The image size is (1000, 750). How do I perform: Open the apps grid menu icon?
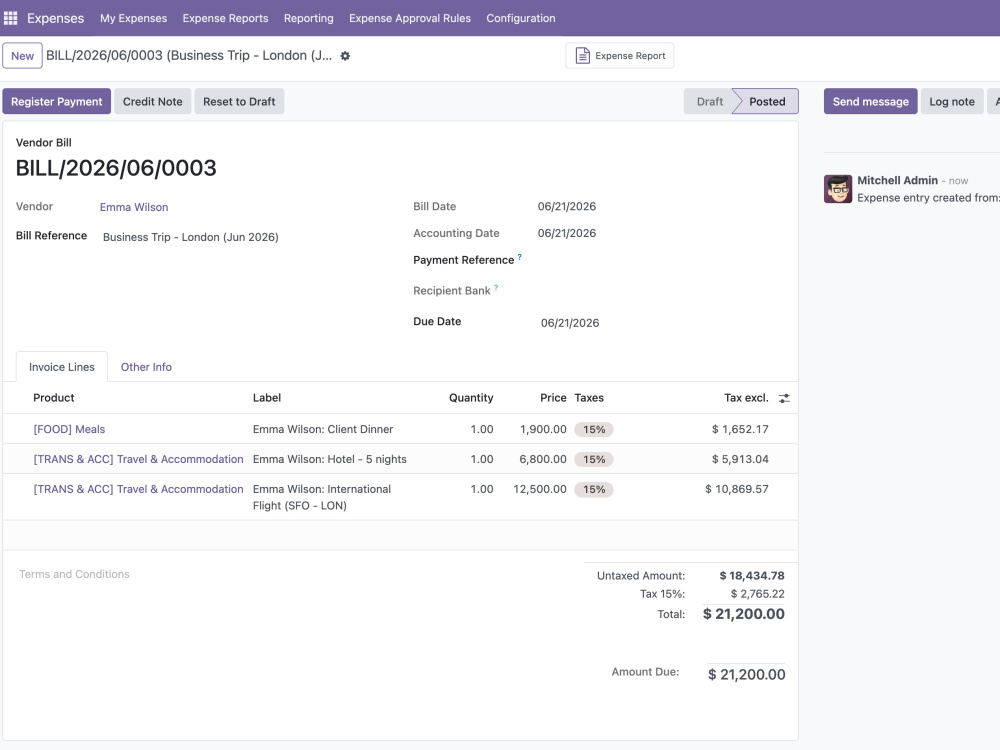(x=11, y=18)
